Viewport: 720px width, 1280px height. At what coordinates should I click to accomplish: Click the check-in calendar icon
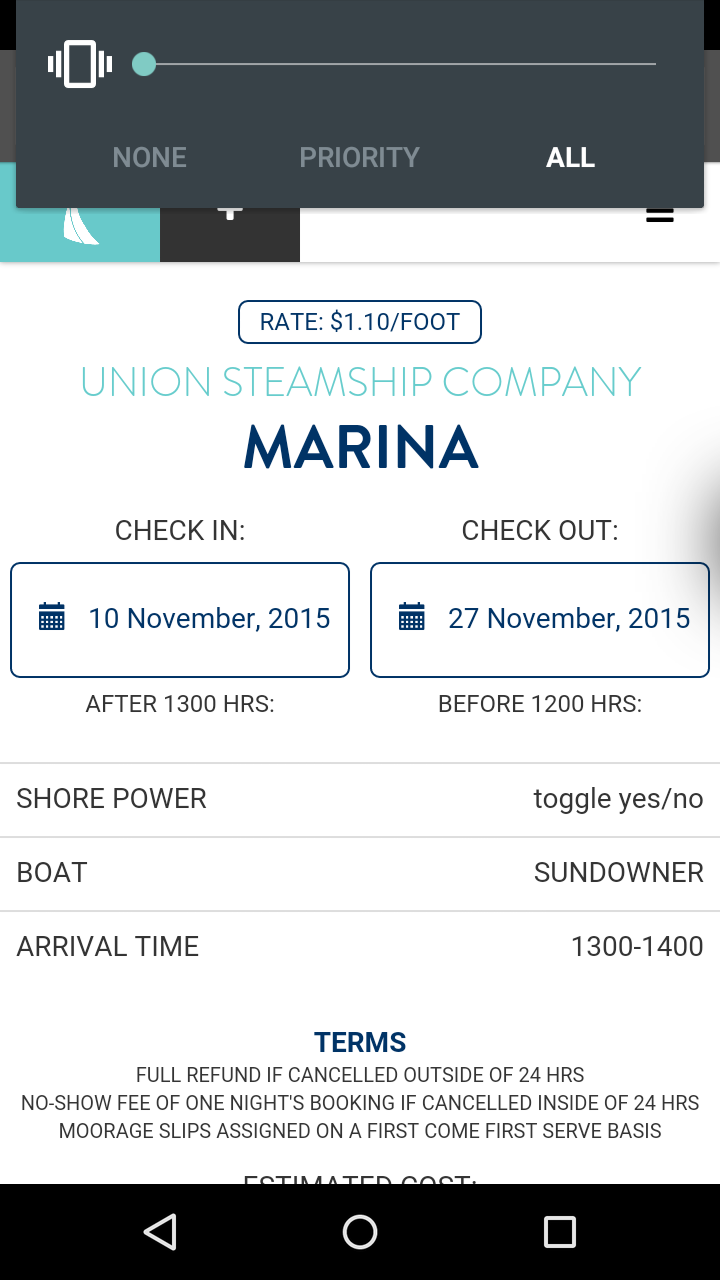[52, 617]
